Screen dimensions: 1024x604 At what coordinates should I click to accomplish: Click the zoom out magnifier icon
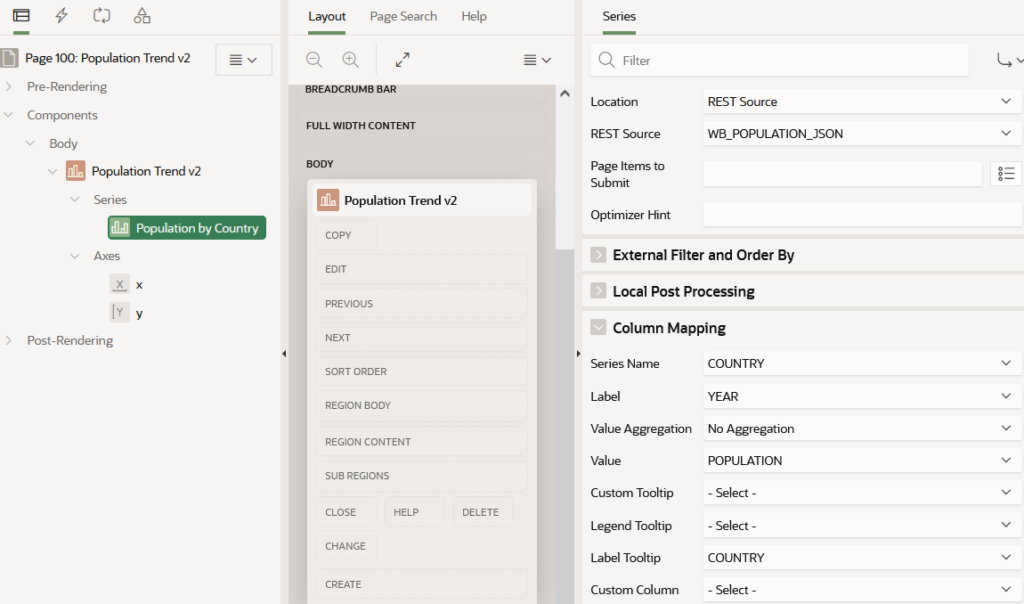click(x=314, y=60)
